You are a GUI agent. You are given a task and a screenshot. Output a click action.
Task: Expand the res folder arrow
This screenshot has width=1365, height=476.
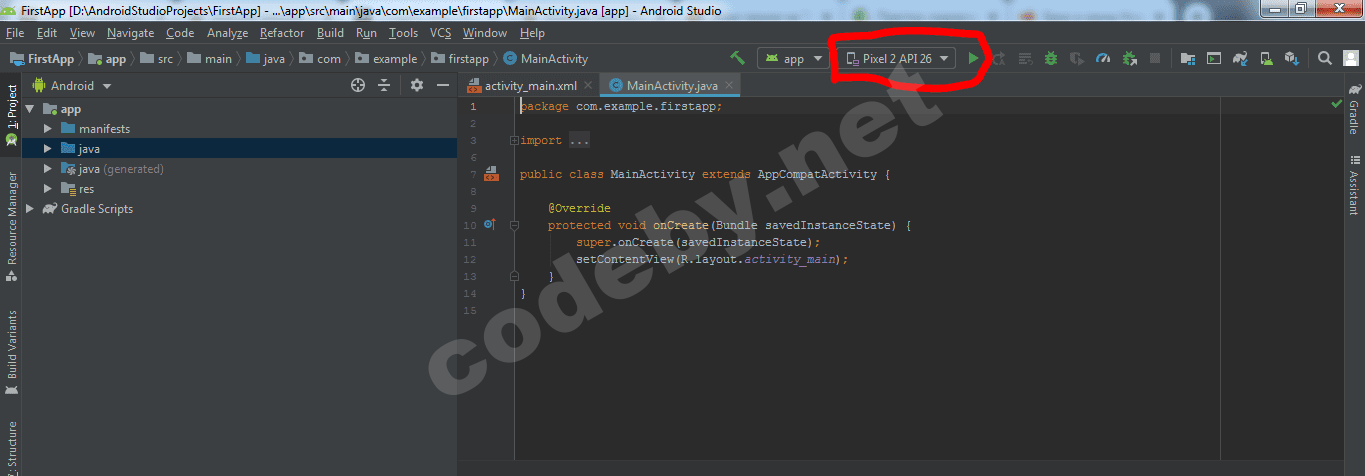[48, 189]
